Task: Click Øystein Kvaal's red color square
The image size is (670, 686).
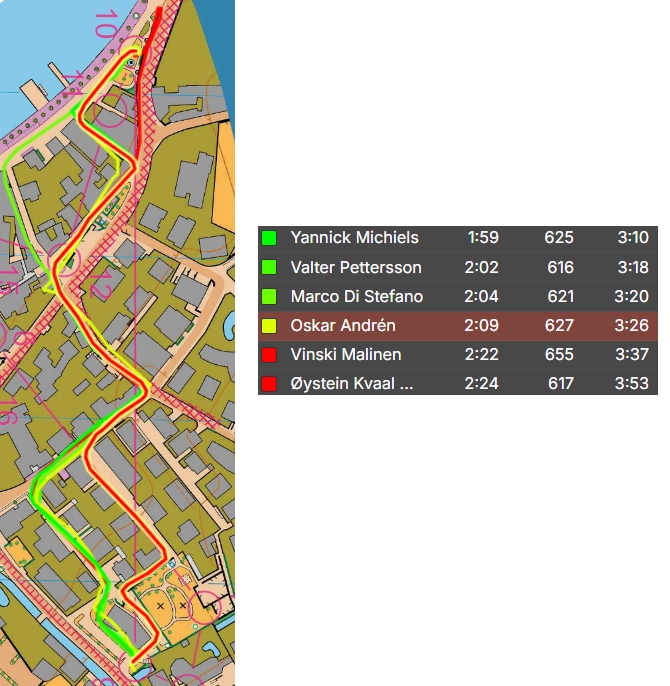Action: coord(269,384)
